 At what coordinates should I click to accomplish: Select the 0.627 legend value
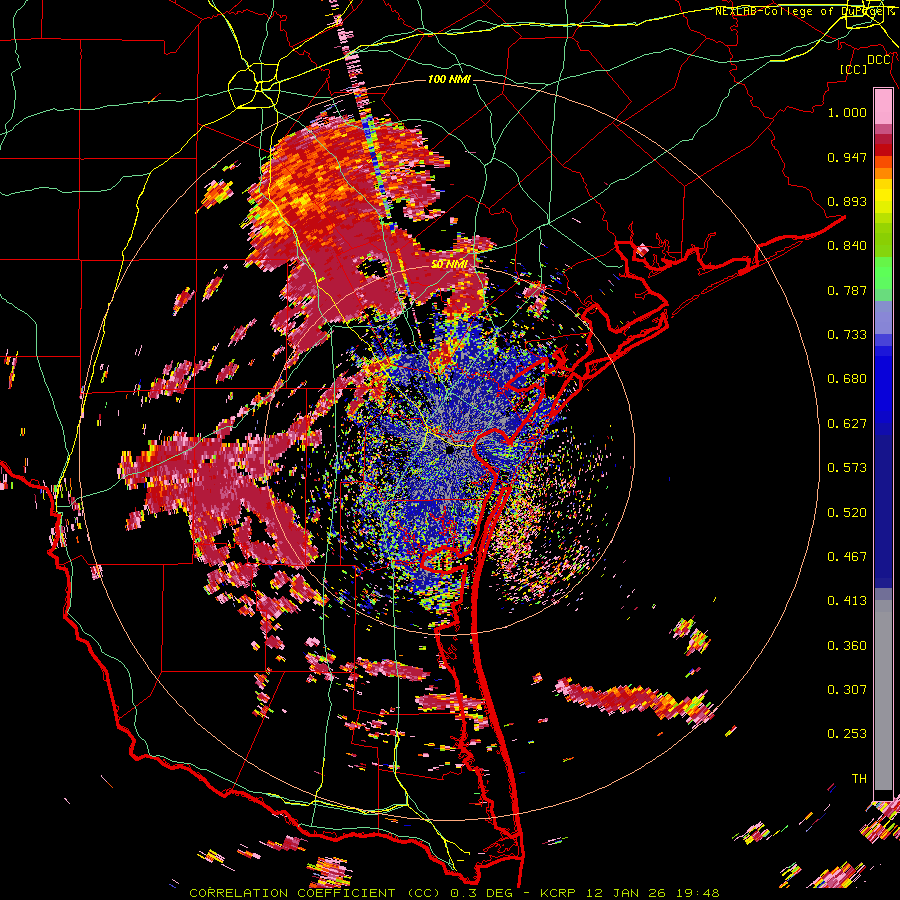click(x=847, y=424)
